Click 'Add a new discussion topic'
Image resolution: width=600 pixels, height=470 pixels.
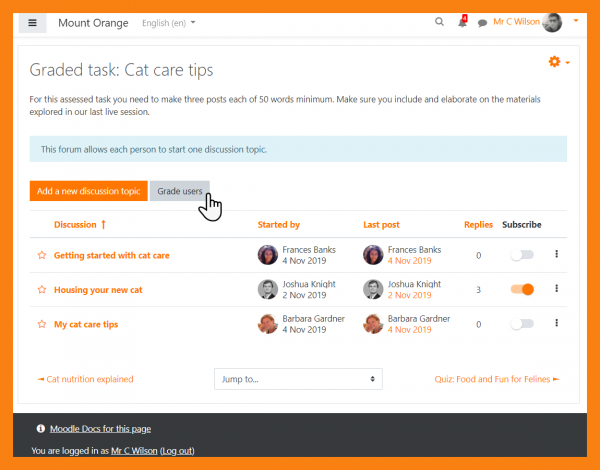(89, 190)
